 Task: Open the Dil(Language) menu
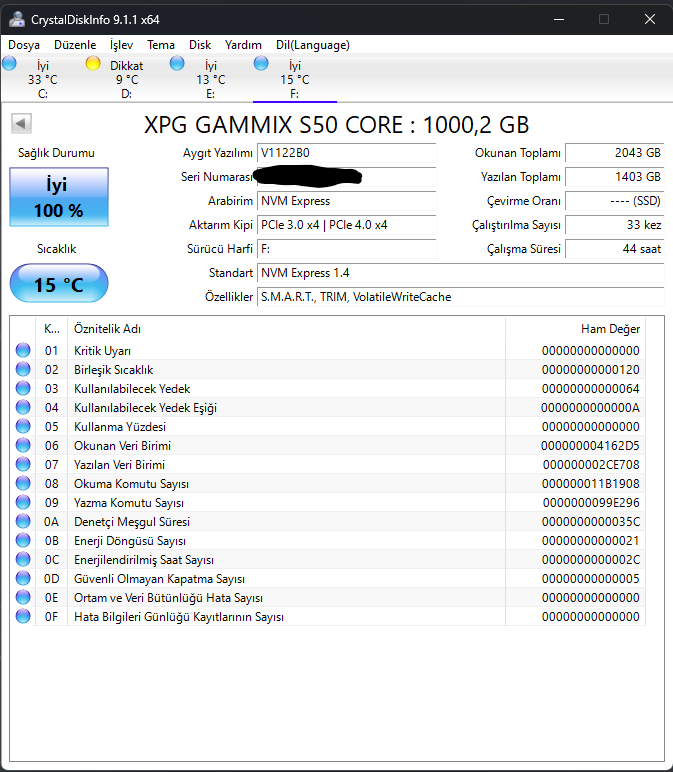[313, 45]
